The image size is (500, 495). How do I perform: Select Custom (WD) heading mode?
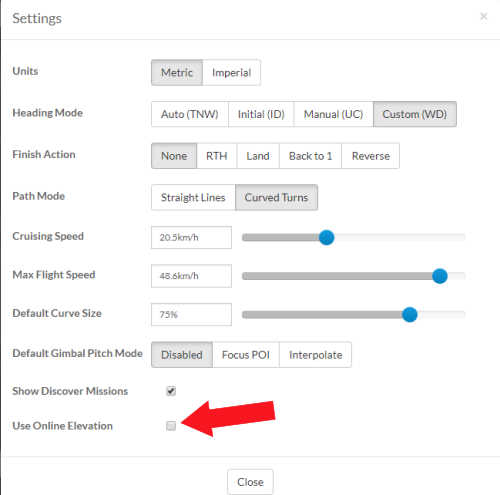click(415, 114)
